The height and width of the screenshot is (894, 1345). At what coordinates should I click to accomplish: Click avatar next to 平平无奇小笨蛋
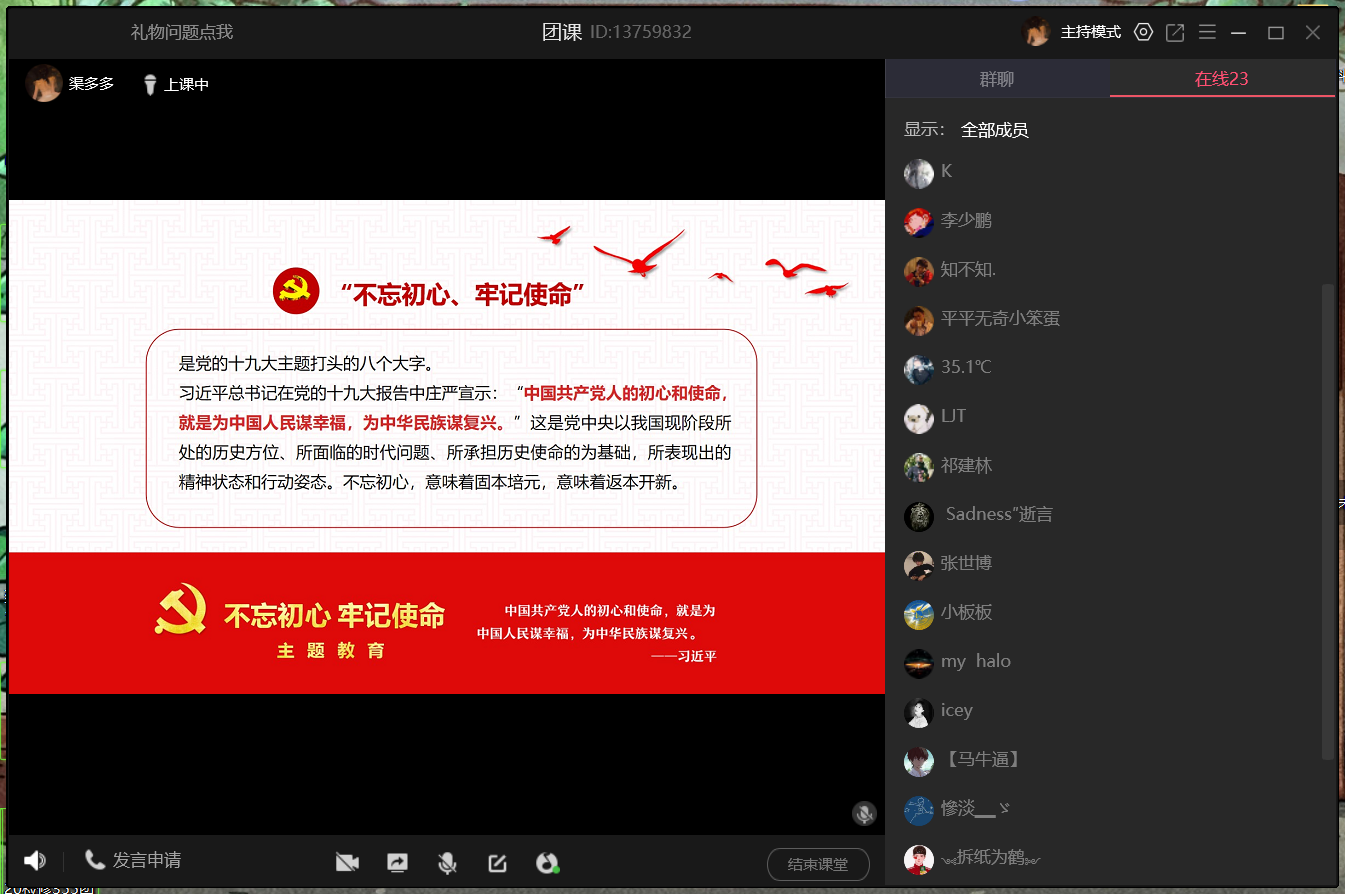pyautogui.click(x=919, y=320)
